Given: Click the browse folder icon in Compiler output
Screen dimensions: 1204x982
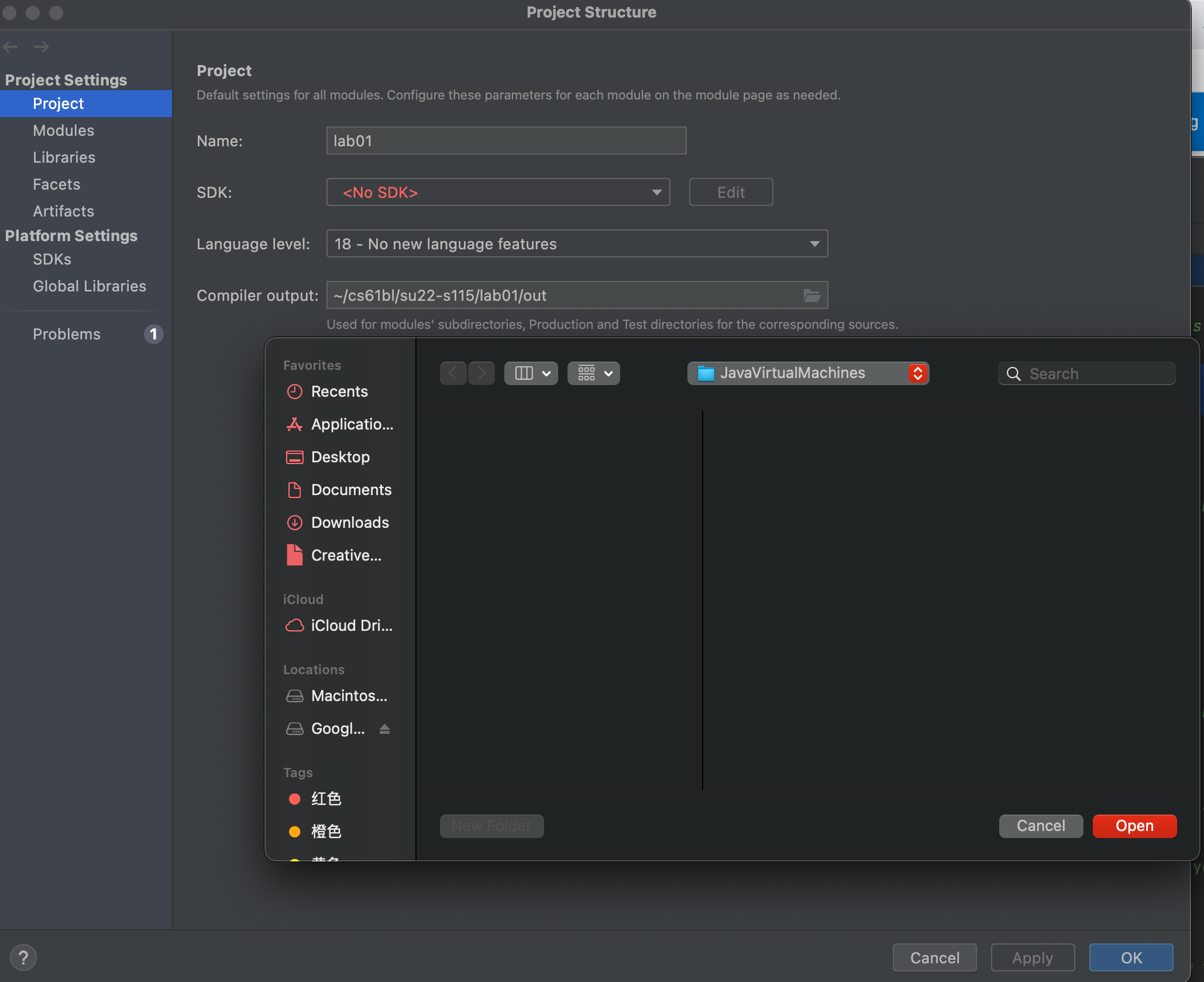Looking at the screenshot, I should click(811, 296).
